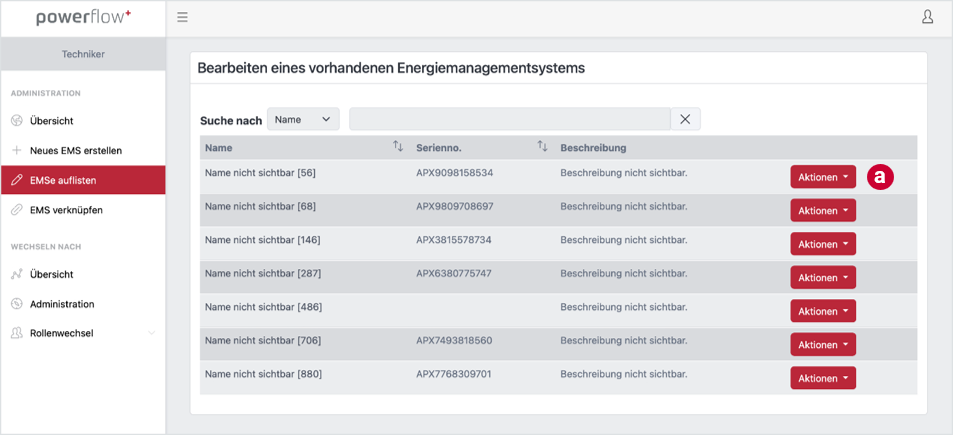953x435 pixels.
Task: Toggle the hamburger menu icon
Action: click(182, 18)
